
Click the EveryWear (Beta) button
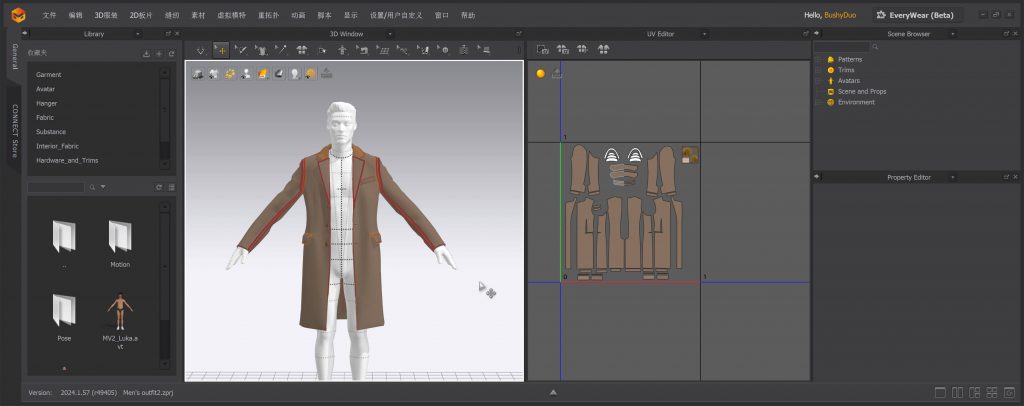(917, 16)
